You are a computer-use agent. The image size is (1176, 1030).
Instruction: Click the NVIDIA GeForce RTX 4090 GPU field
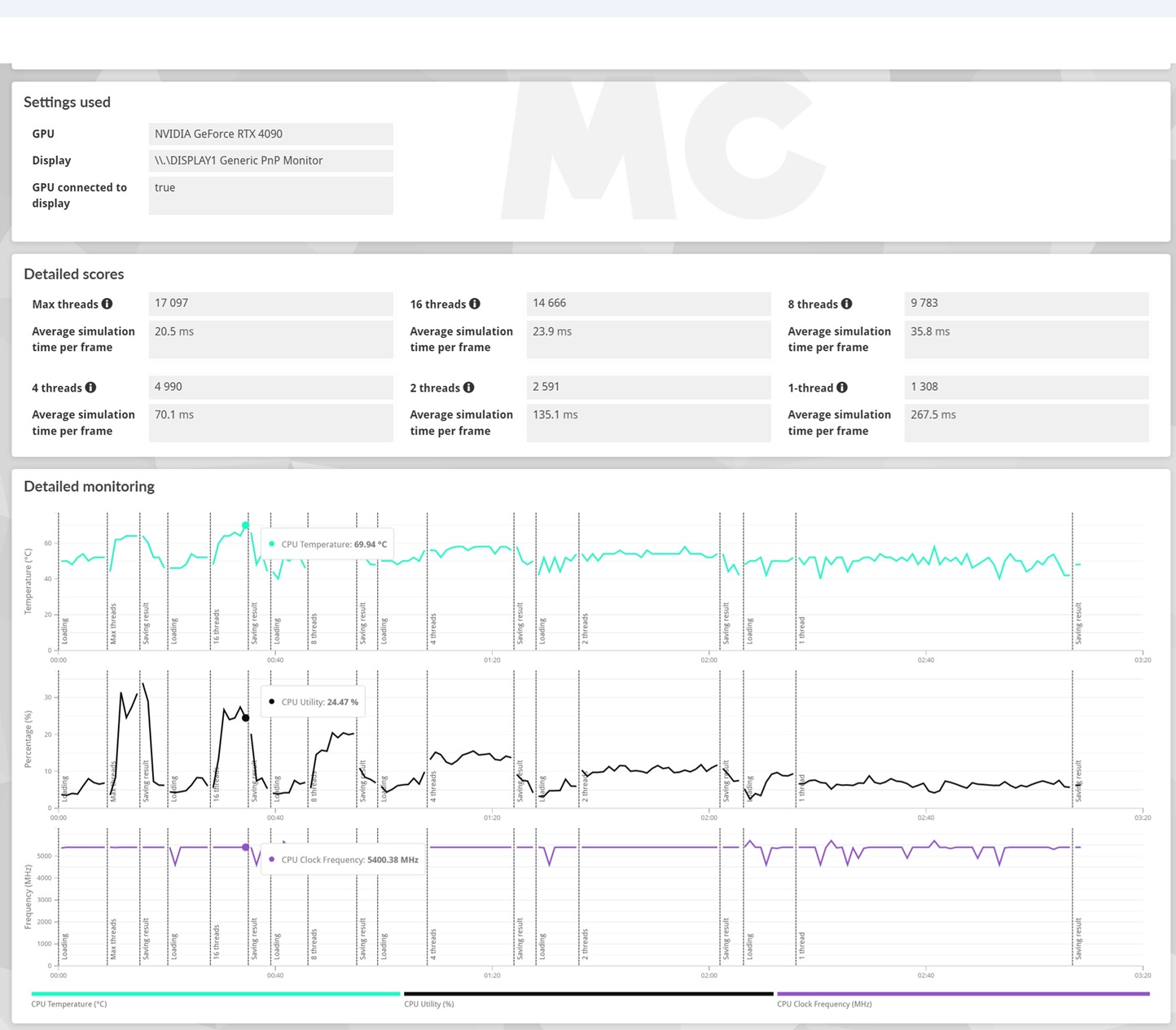270,134
